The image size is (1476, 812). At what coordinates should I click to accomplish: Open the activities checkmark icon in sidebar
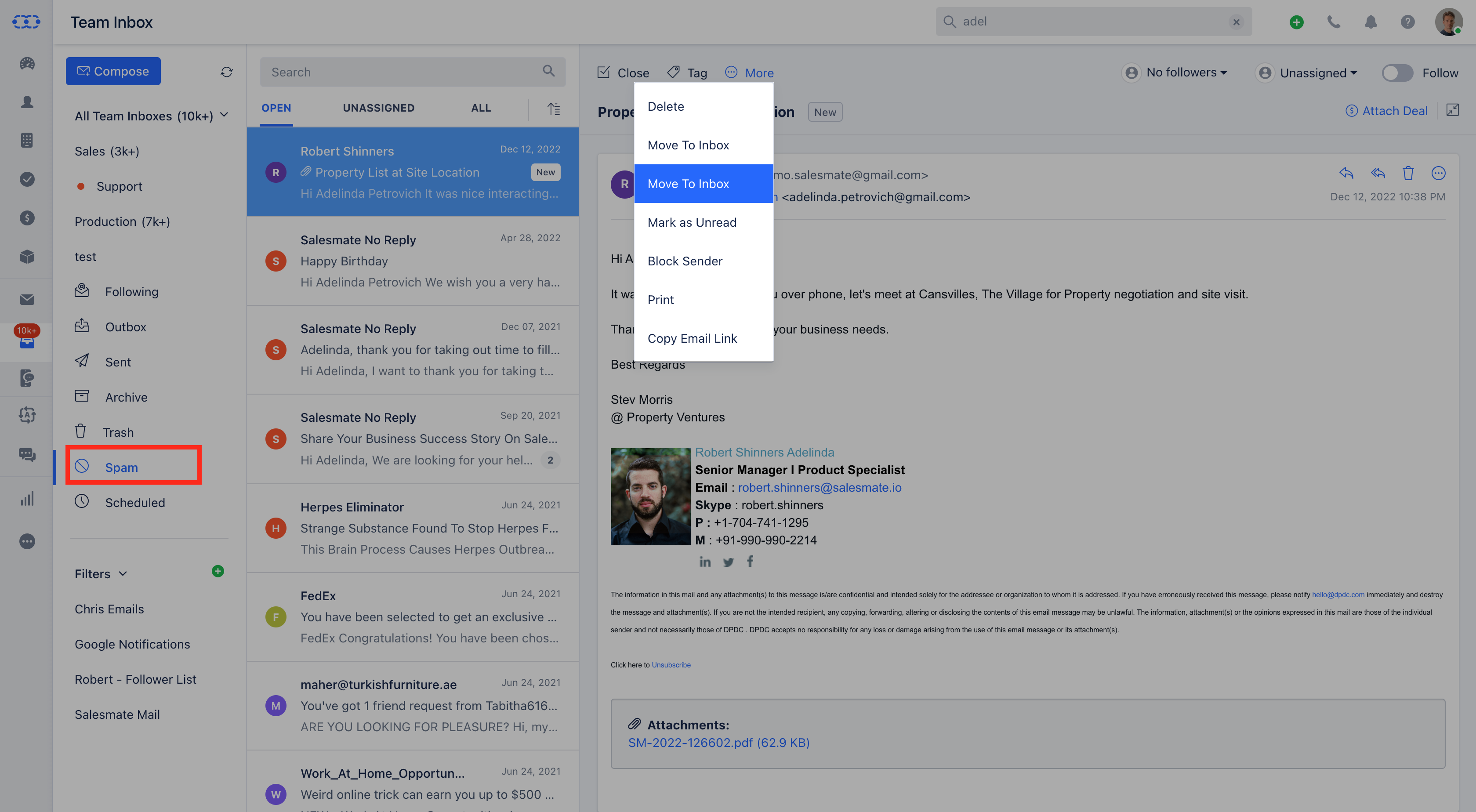pyautogui.click(x=27, y=179)
